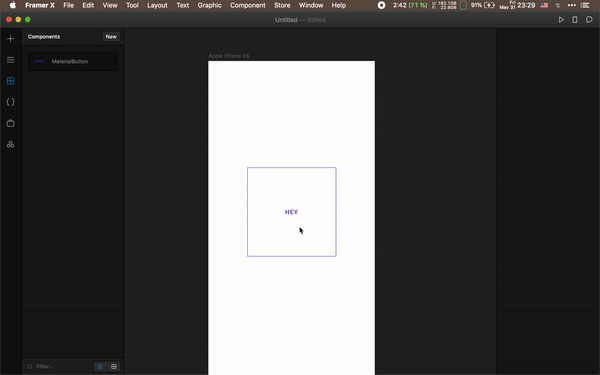Select the Components grid icon

10,81
